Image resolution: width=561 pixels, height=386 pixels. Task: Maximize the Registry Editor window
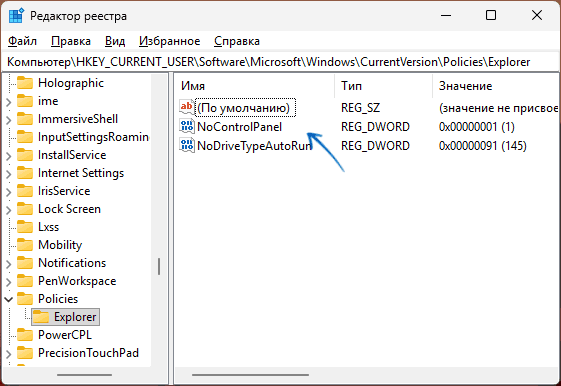pyautogui.click(x=491, y=15)
